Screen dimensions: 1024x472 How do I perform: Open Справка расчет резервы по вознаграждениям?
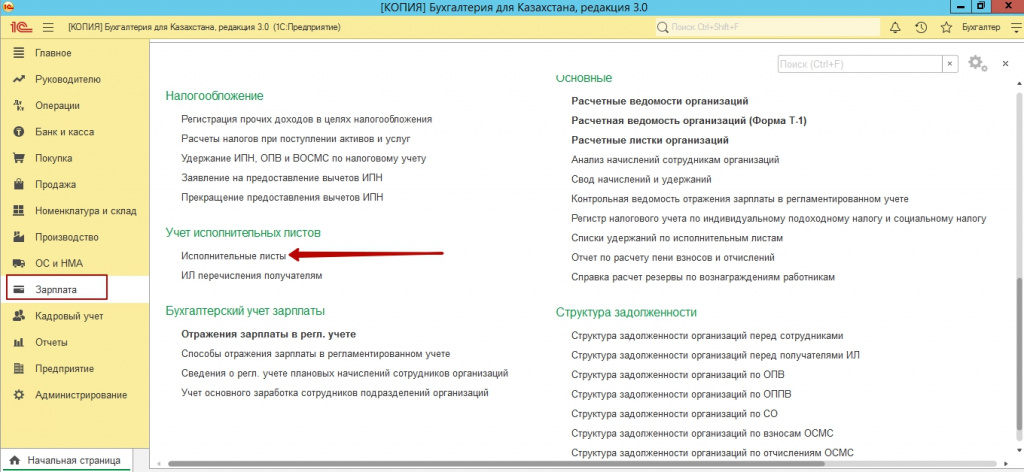click(703, 277)
